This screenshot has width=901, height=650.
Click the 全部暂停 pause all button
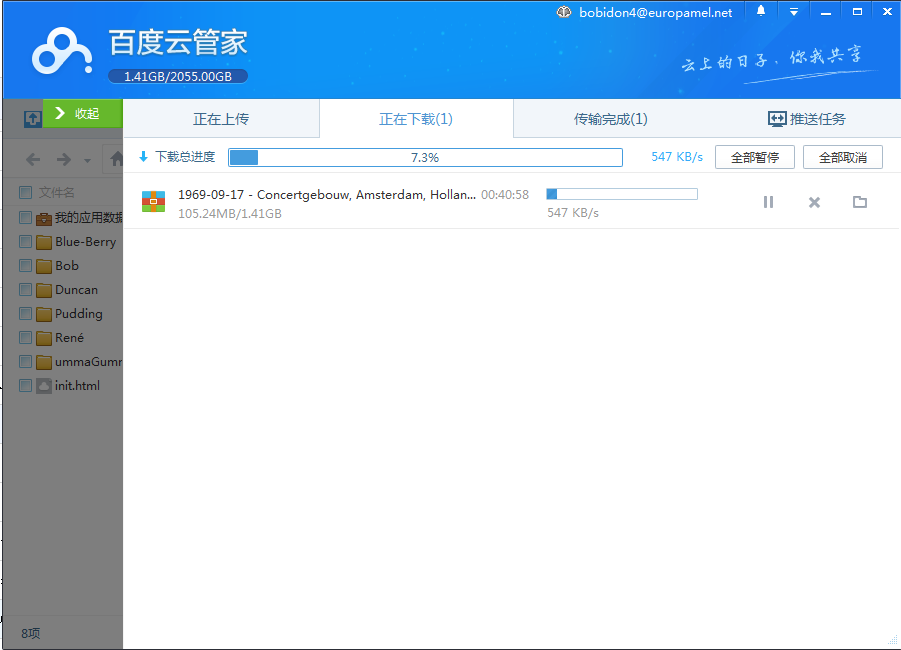point(754,157)
